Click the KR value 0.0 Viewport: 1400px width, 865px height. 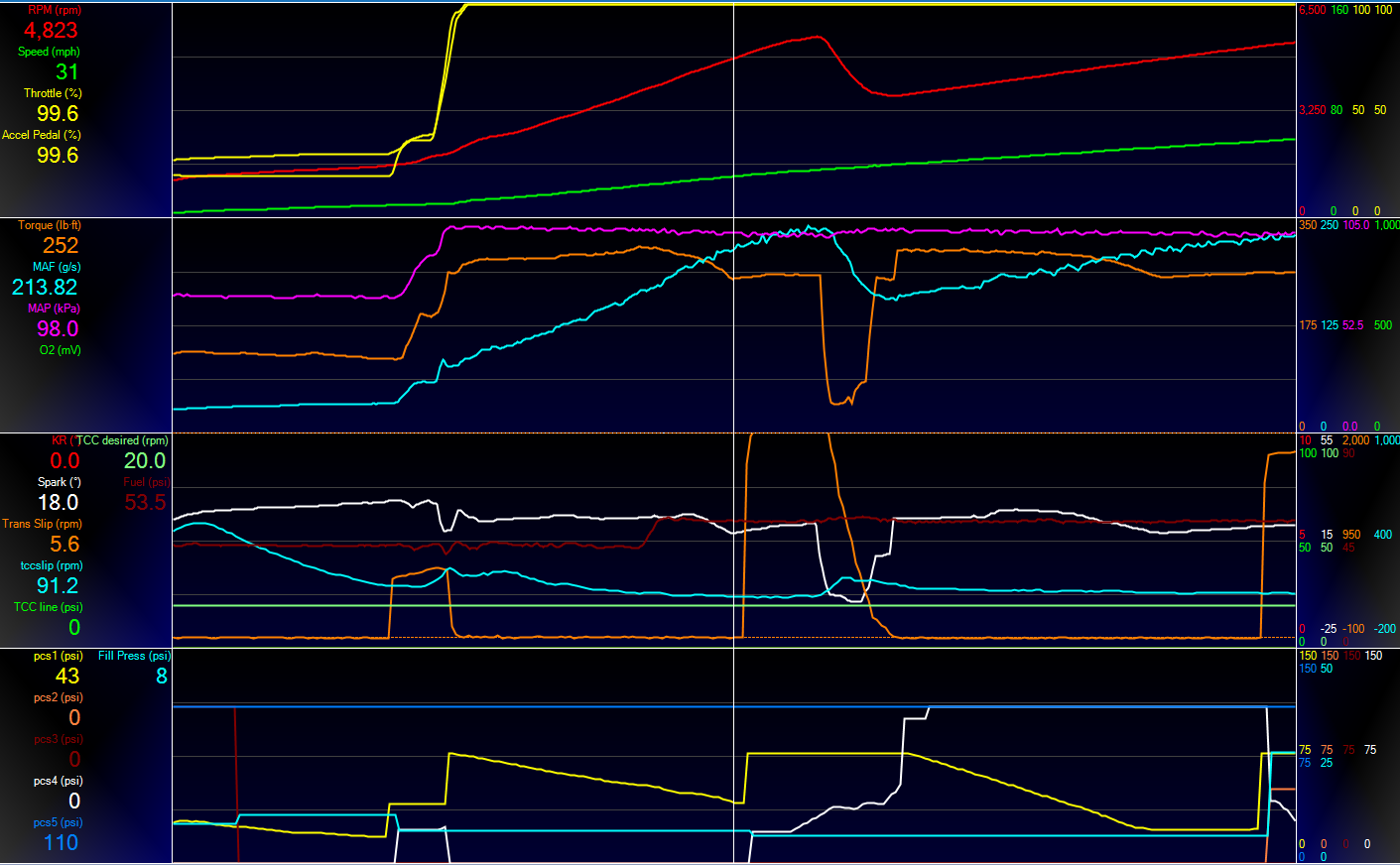64,460
